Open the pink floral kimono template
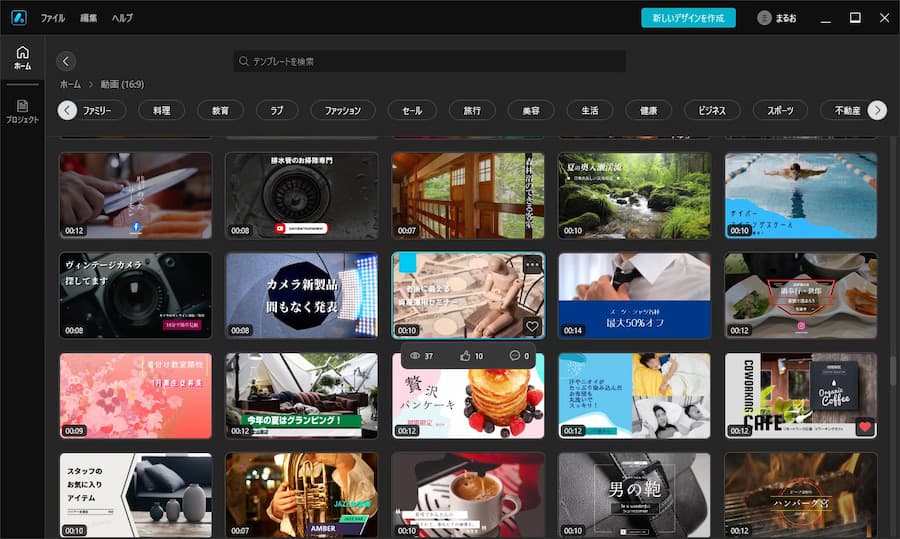The height and width of the screenshot is (539, 900). pos(135,395)
